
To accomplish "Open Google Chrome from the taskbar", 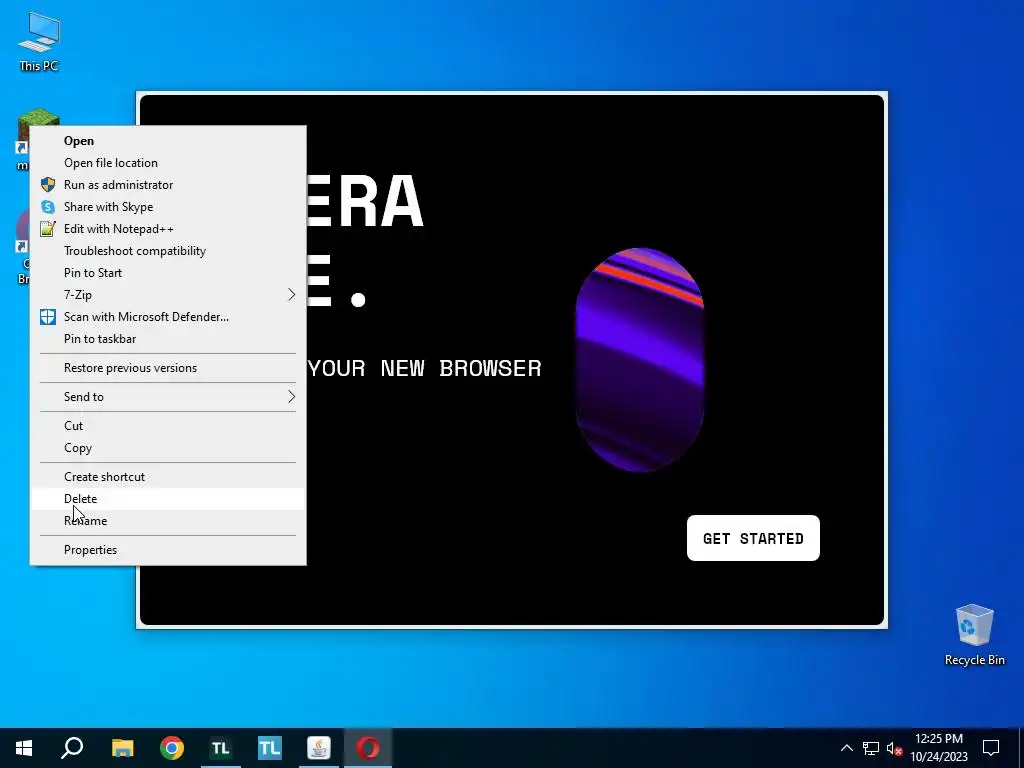I will (x=172, y=748).
